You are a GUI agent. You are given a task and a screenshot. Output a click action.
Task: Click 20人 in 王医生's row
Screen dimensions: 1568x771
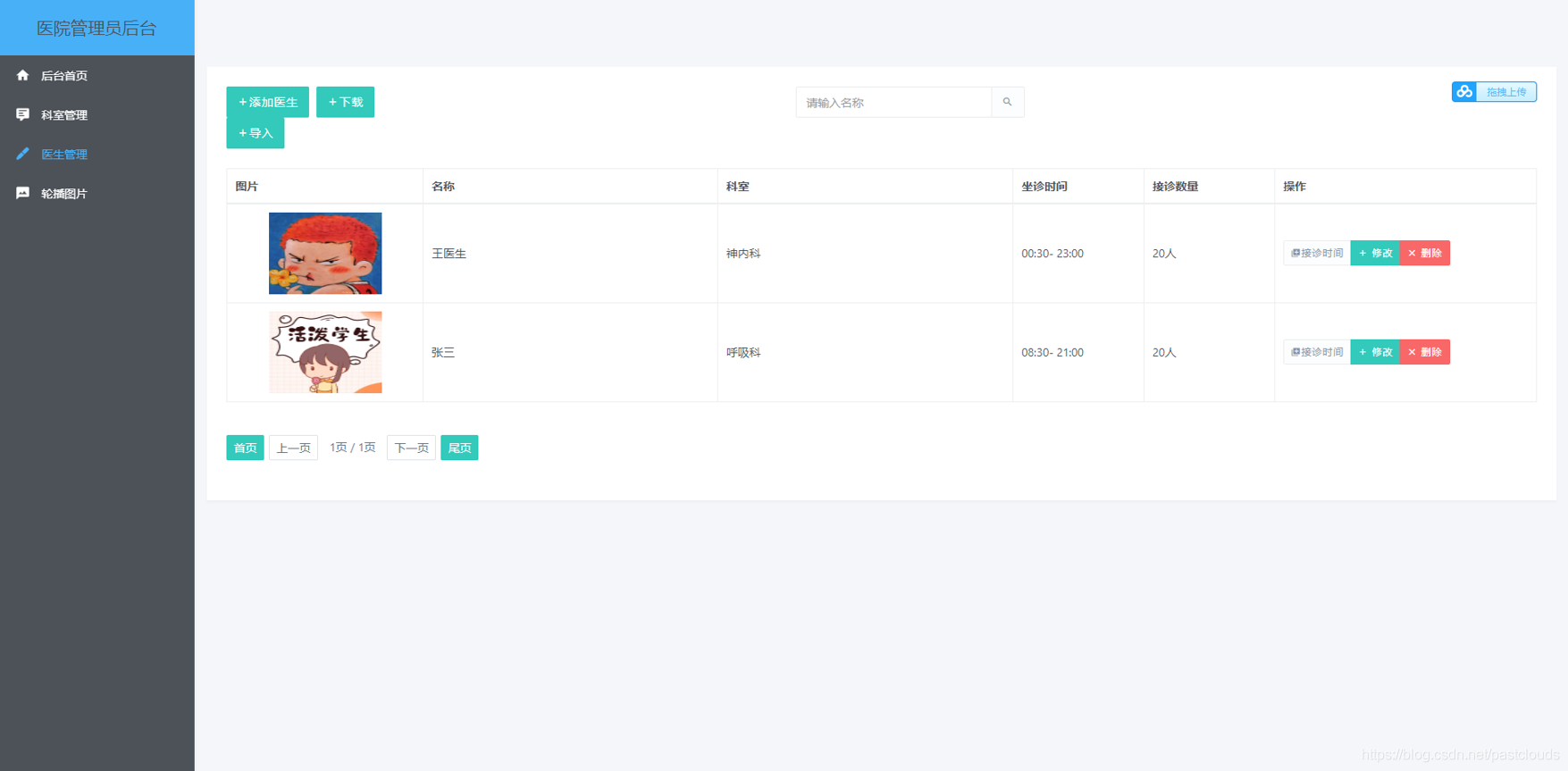(x=1164, y=254)
